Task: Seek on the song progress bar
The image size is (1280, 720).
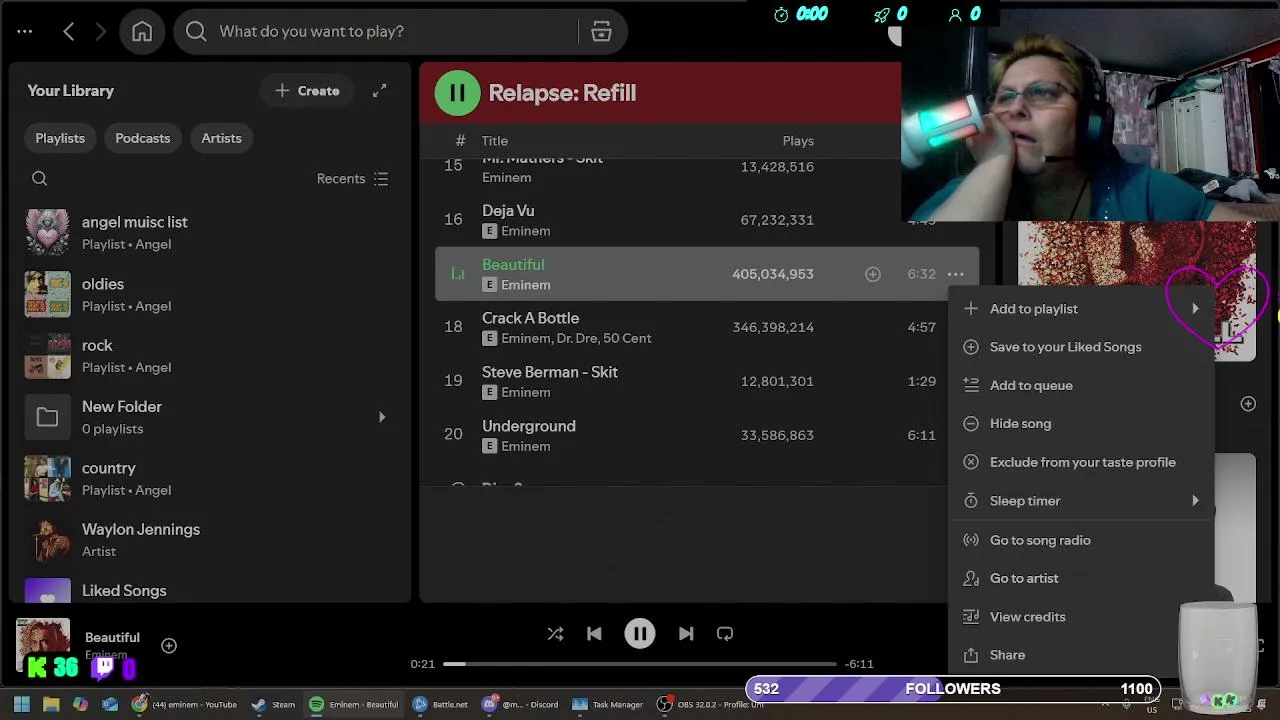Action: 640,664
